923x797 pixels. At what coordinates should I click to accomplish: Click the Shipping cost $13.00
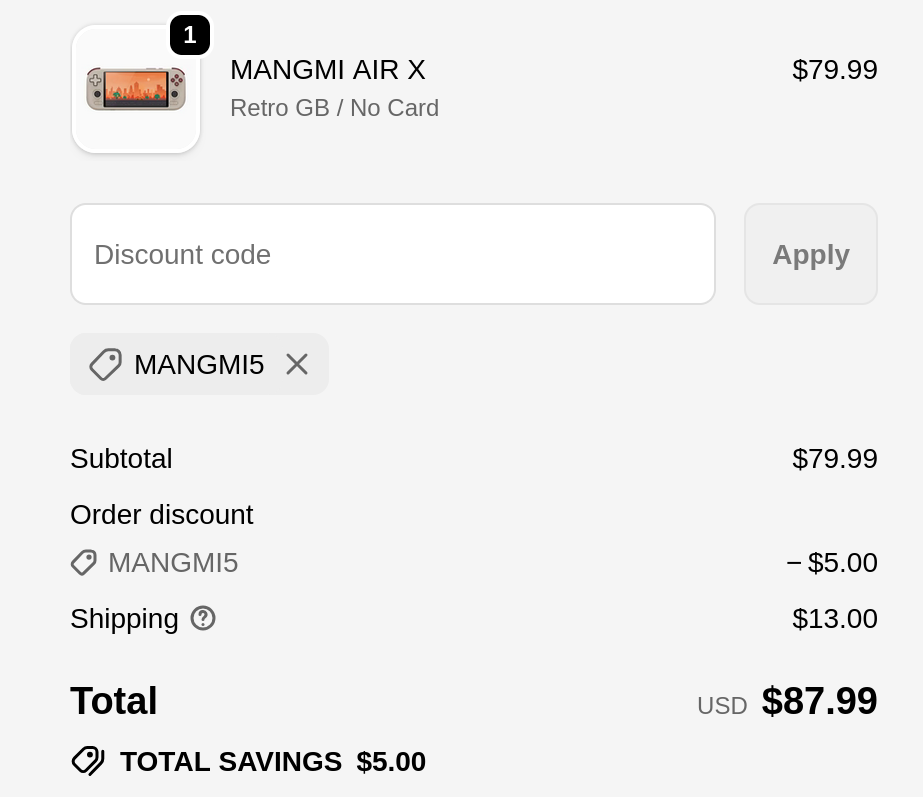(x=835, y=619)
